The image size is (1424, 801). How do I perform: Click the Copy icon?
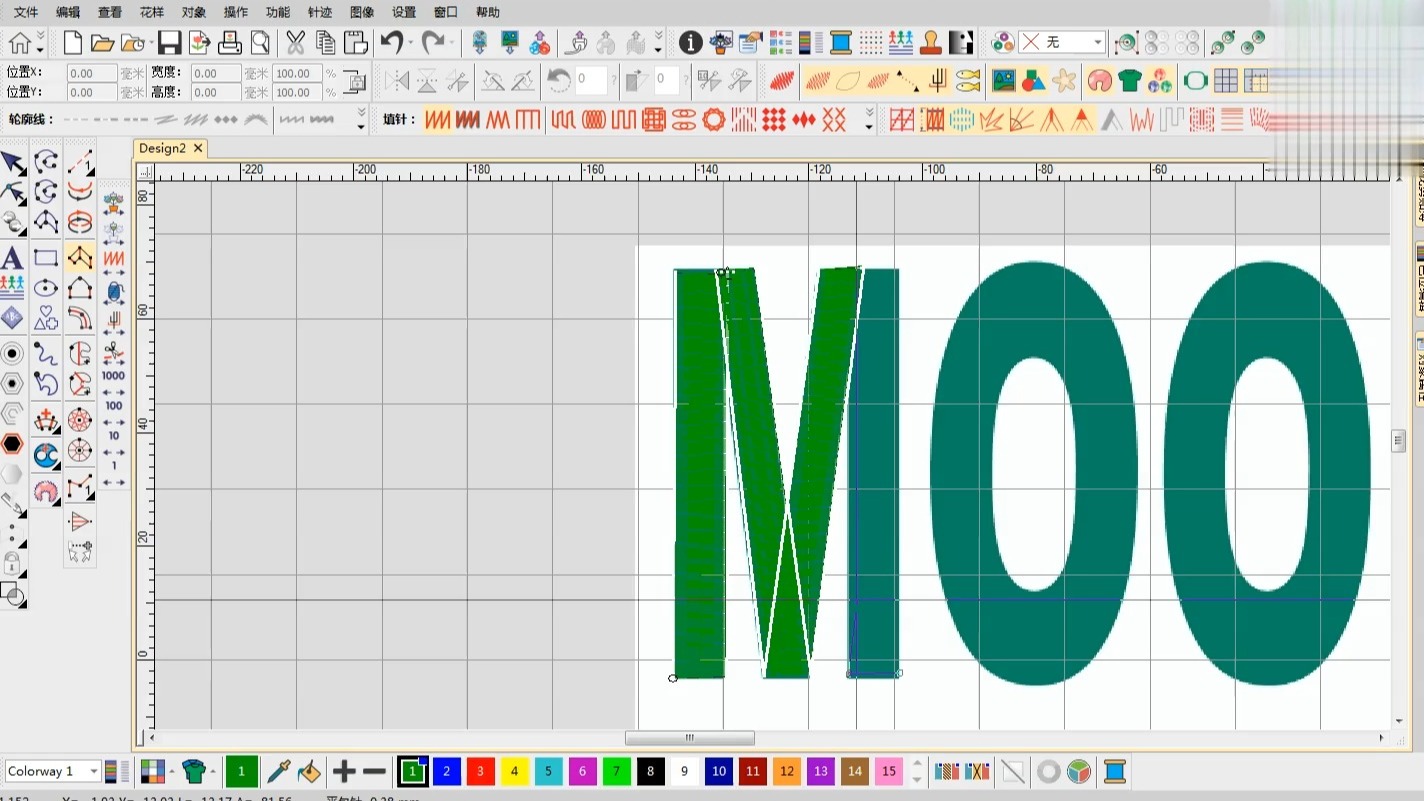pos(325,43)
